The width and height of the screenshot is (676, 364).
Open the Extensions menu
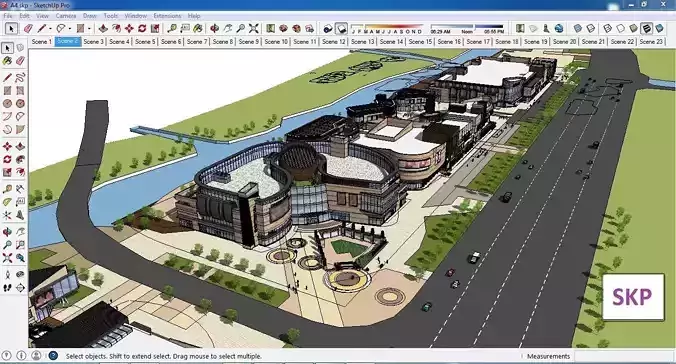click(x=167, y=16)
